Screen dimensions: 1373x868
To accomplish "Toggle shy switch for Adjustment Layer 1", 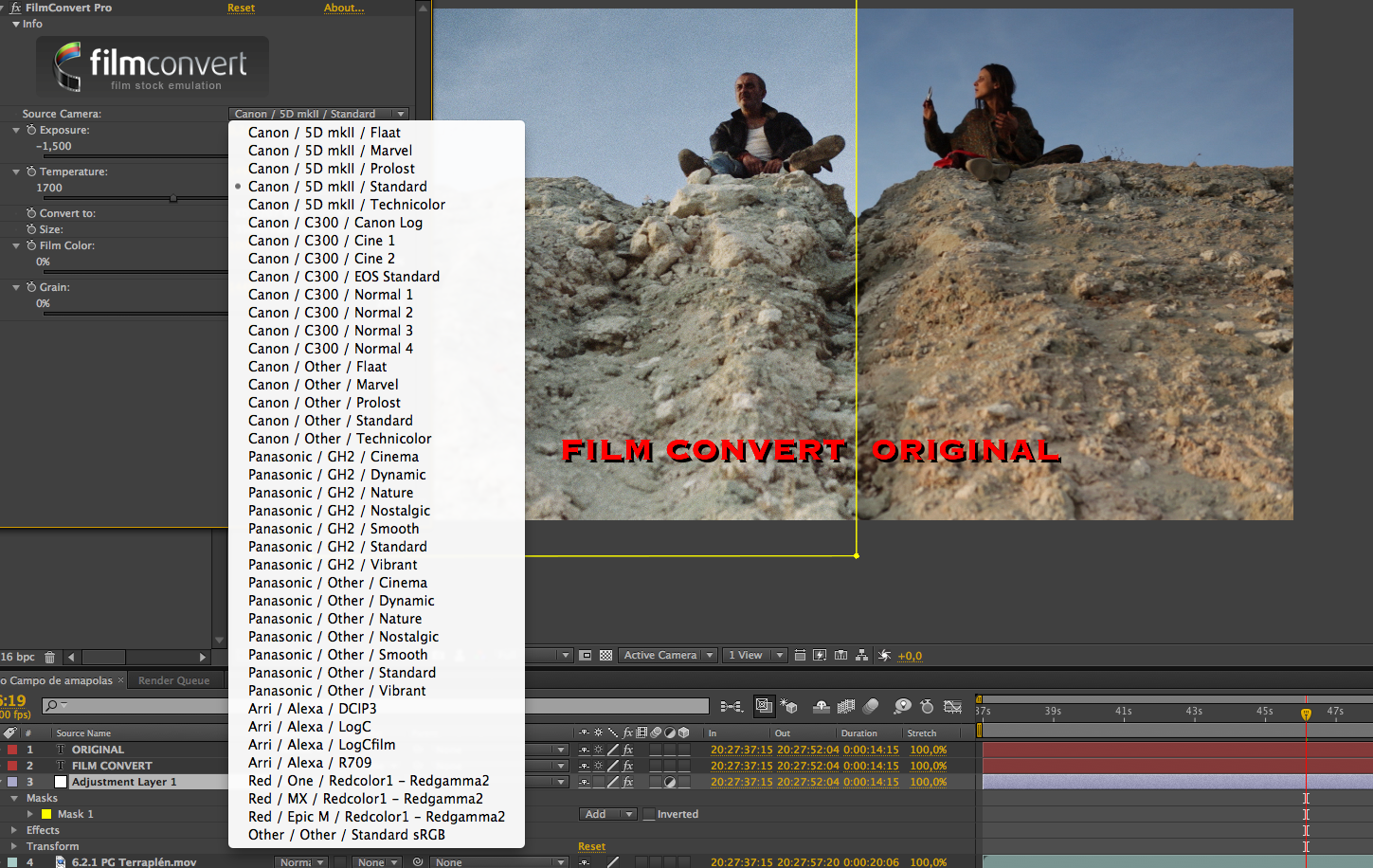I will (584, 782).
